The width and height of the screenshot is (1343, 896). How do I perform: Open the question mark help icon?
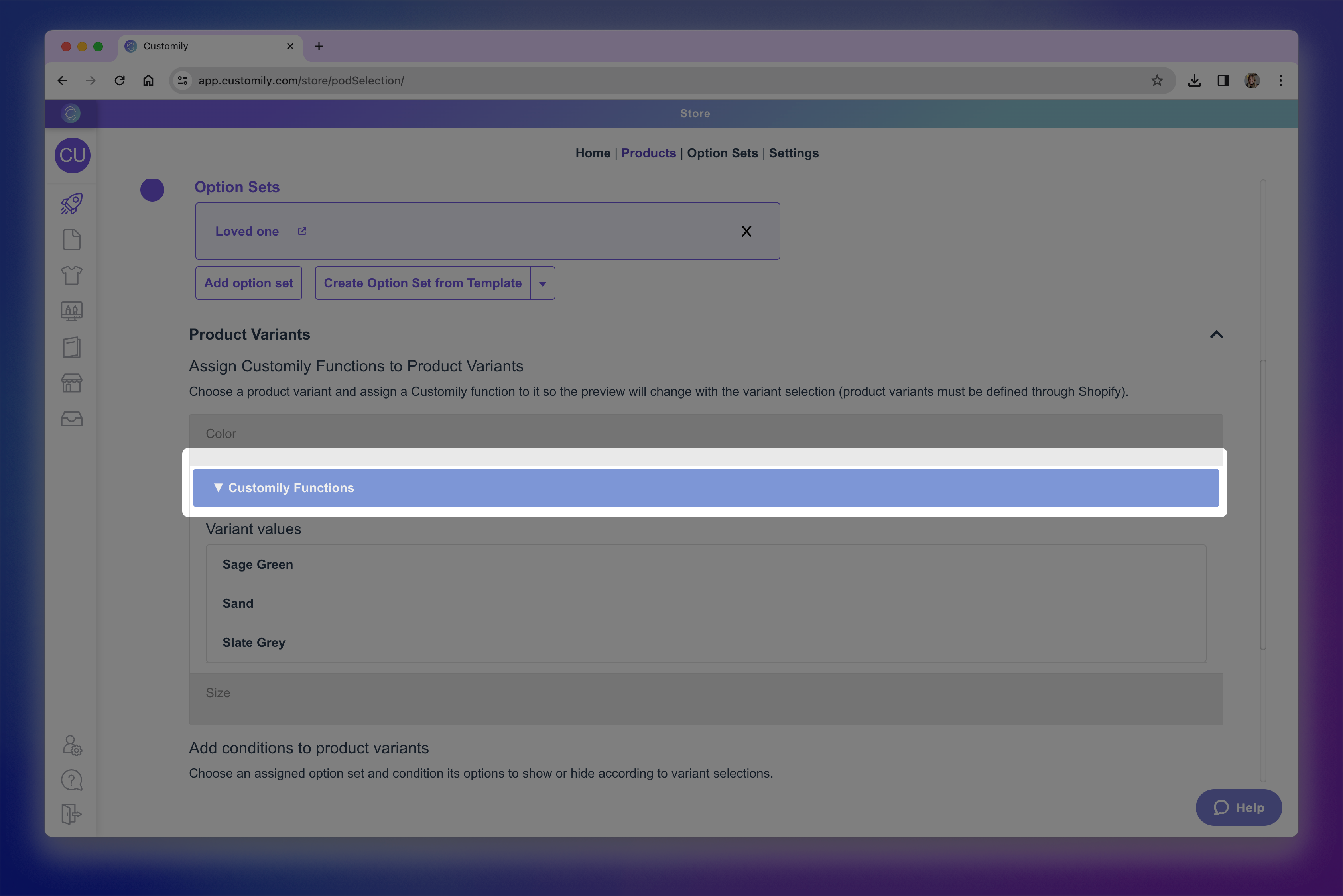click(x=71, y=780)
